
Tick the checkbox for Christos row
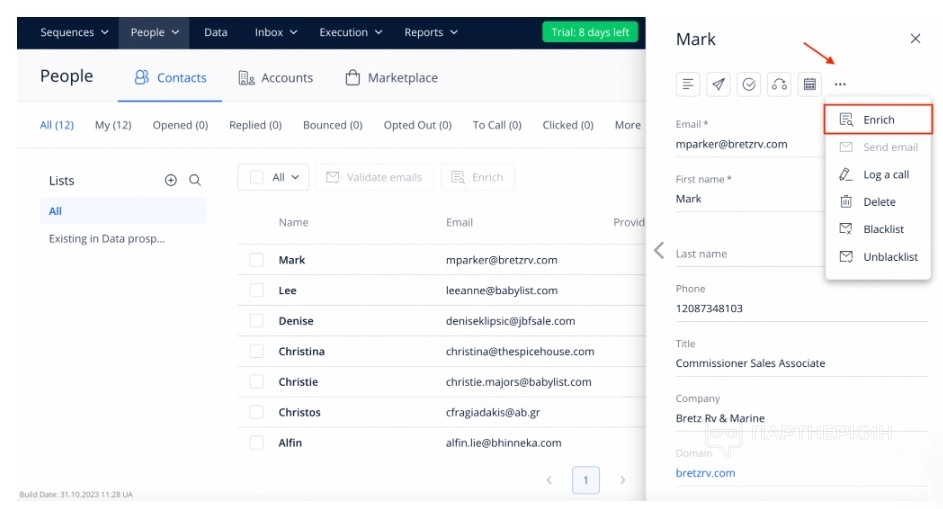coord(257,412)
